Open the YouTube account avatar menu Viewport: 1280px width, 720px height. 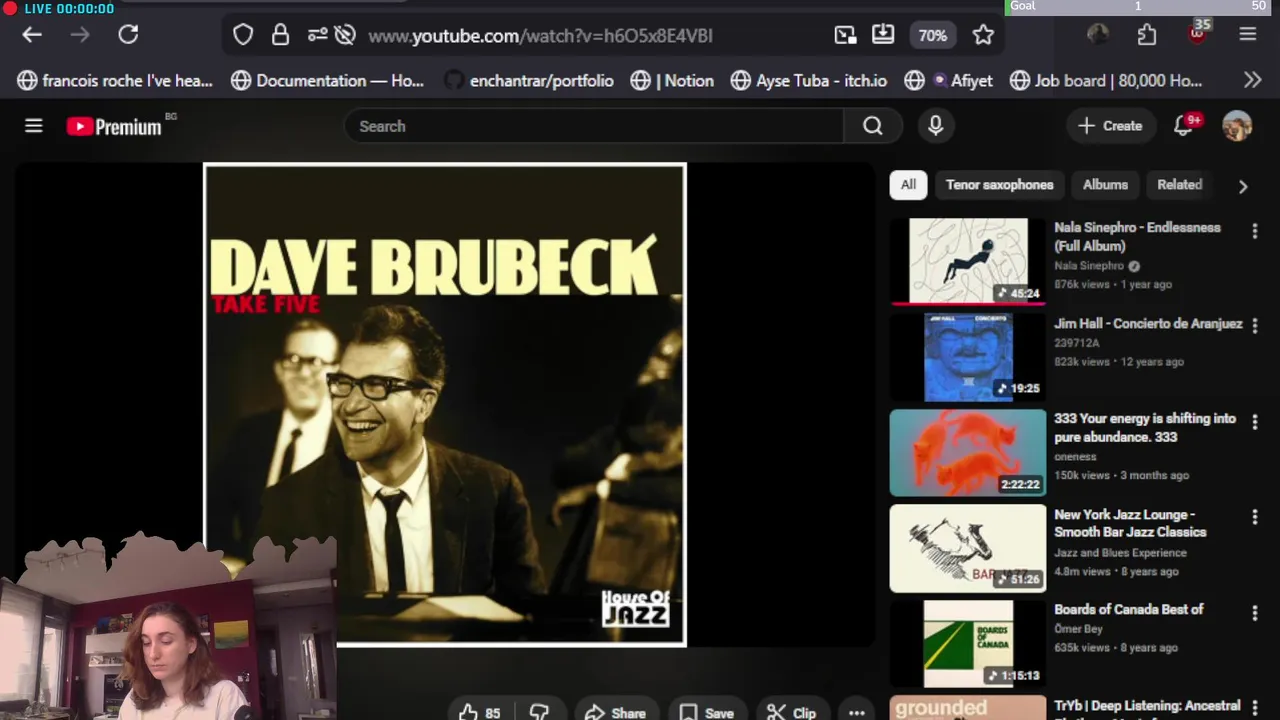[1237, 126]
